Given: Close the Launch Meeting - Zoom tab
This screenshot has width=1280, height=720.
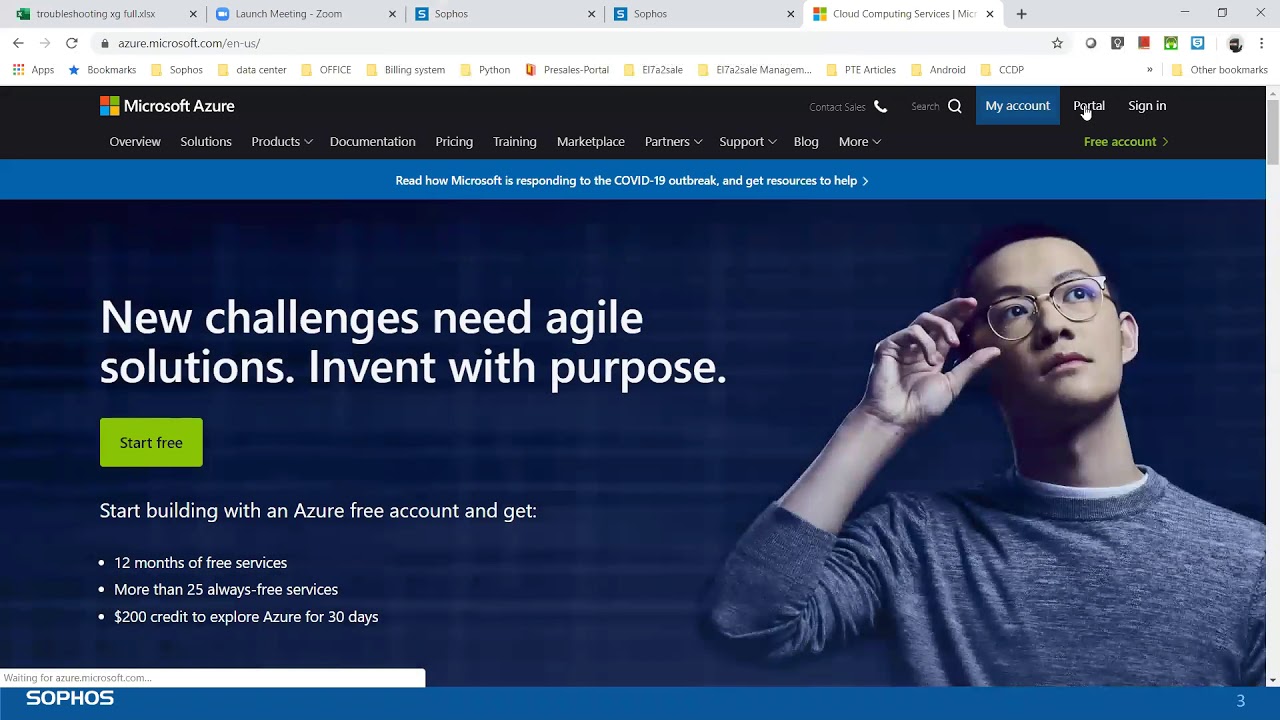Looking at the screenshot, I should coord(392,14).
